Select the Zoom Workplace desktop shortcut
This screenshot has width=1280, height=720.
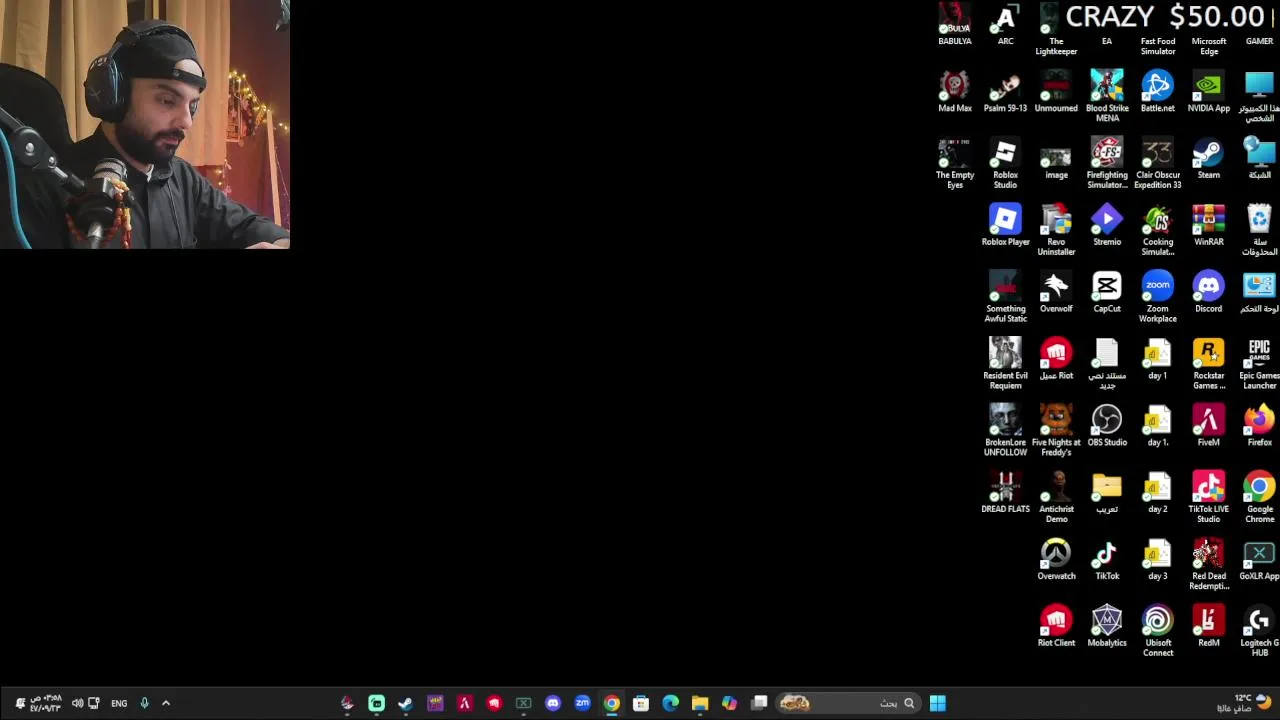point(1157,297)
